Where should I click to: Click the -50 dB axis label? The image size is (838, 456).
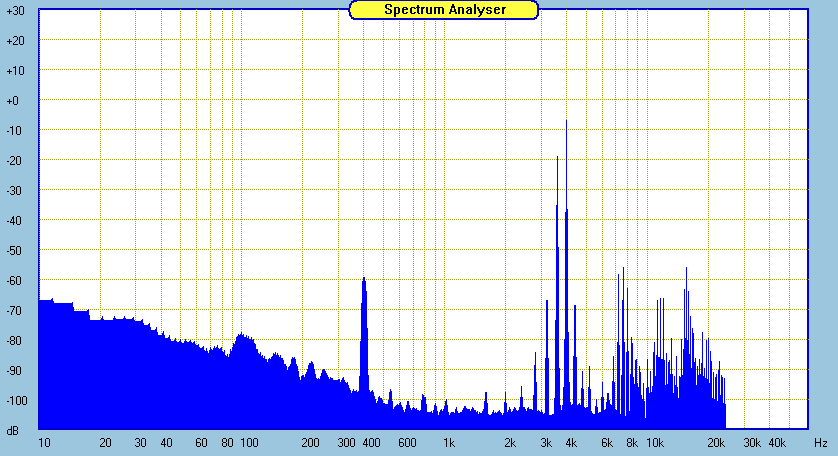[x=15, y=250]
